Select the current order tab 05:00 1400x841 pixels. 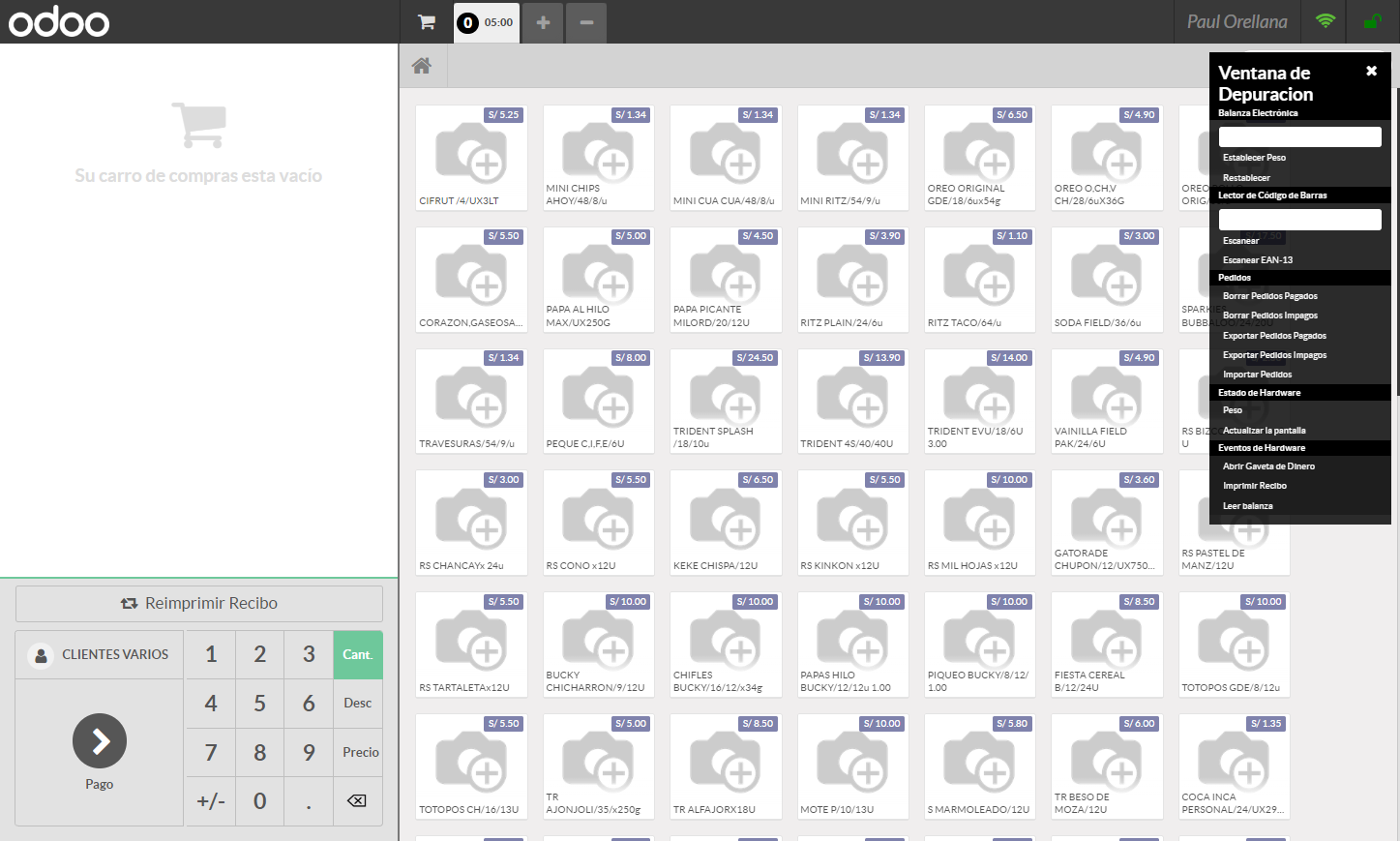point(487,22)
